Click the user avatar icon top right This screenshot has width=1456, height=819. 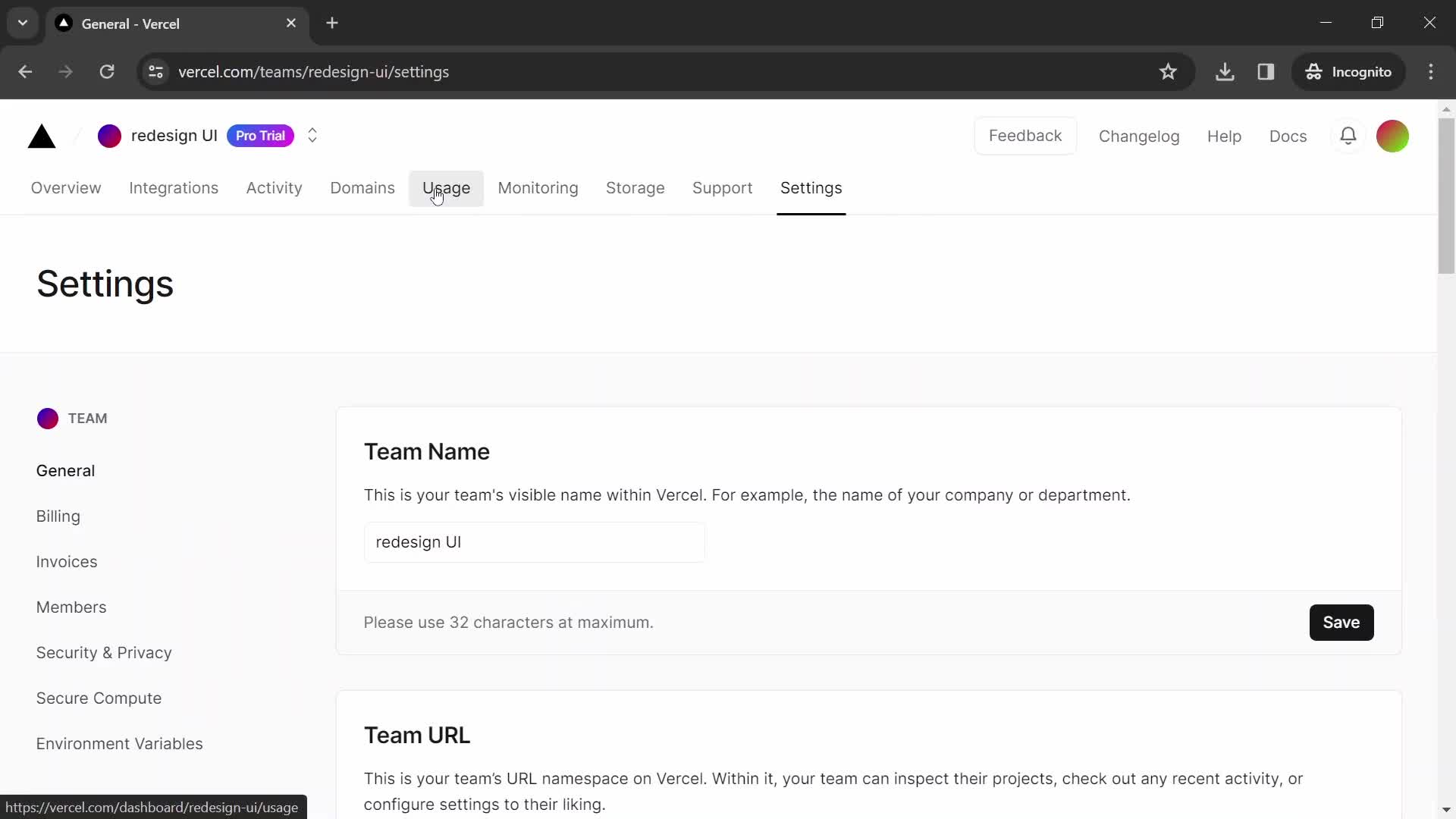pos(1393,136)
